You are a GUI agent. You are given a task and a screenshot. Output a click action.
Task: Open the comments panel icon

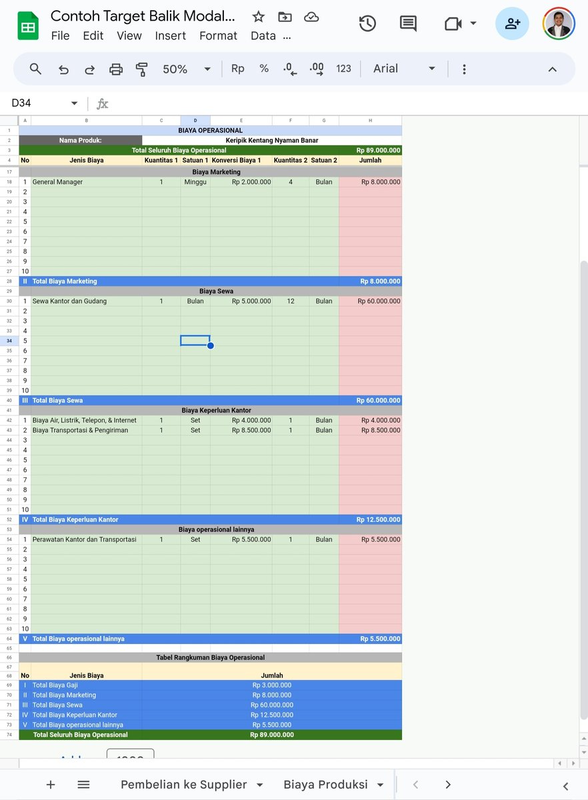tap(408, 23)
